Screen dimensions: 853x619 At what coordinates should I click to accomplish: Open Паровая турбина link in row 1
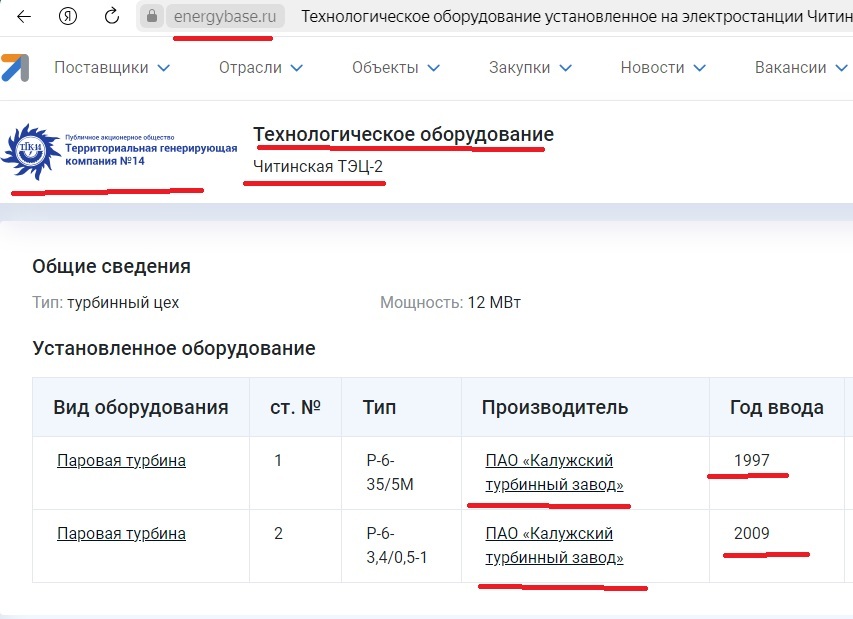[x=121, y=461]
